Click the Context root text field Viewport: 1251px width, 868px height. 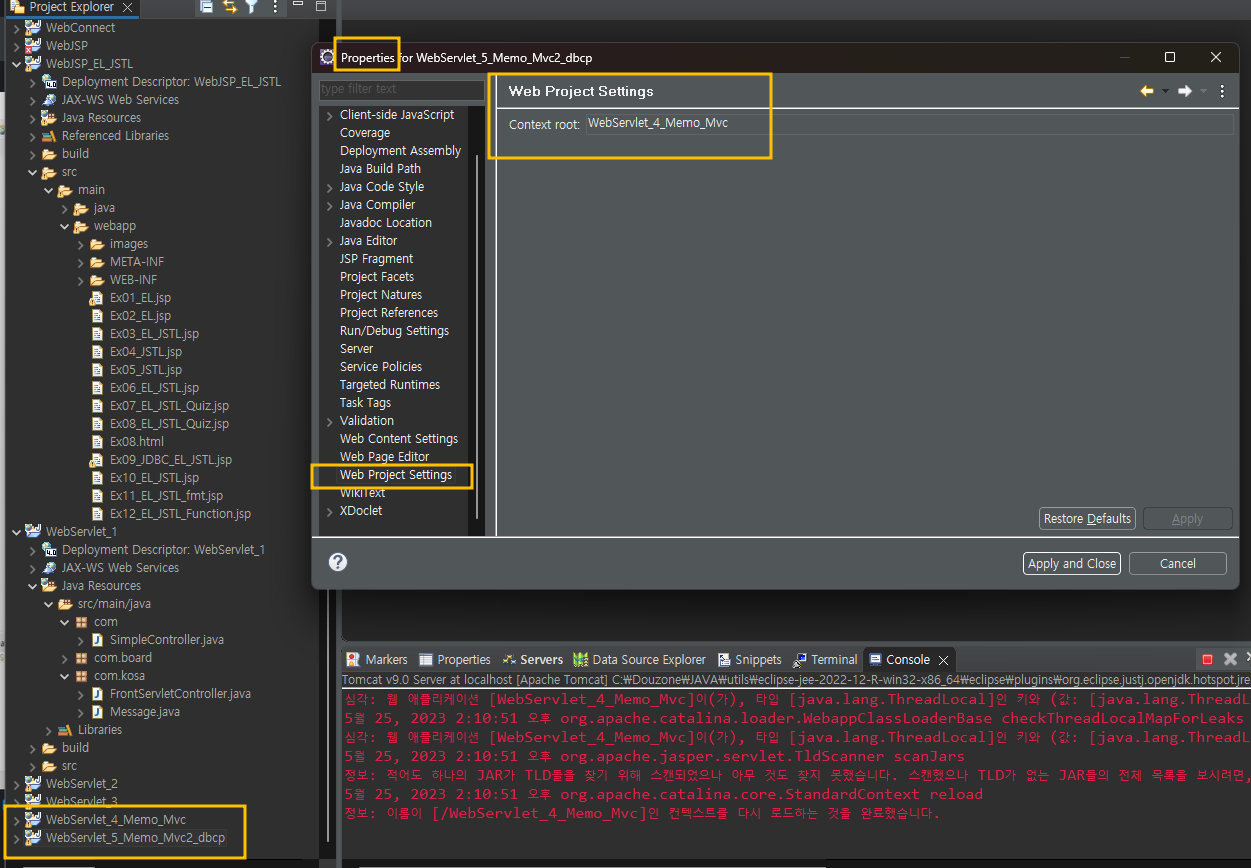pyautogui.click(x=911, y=124)
